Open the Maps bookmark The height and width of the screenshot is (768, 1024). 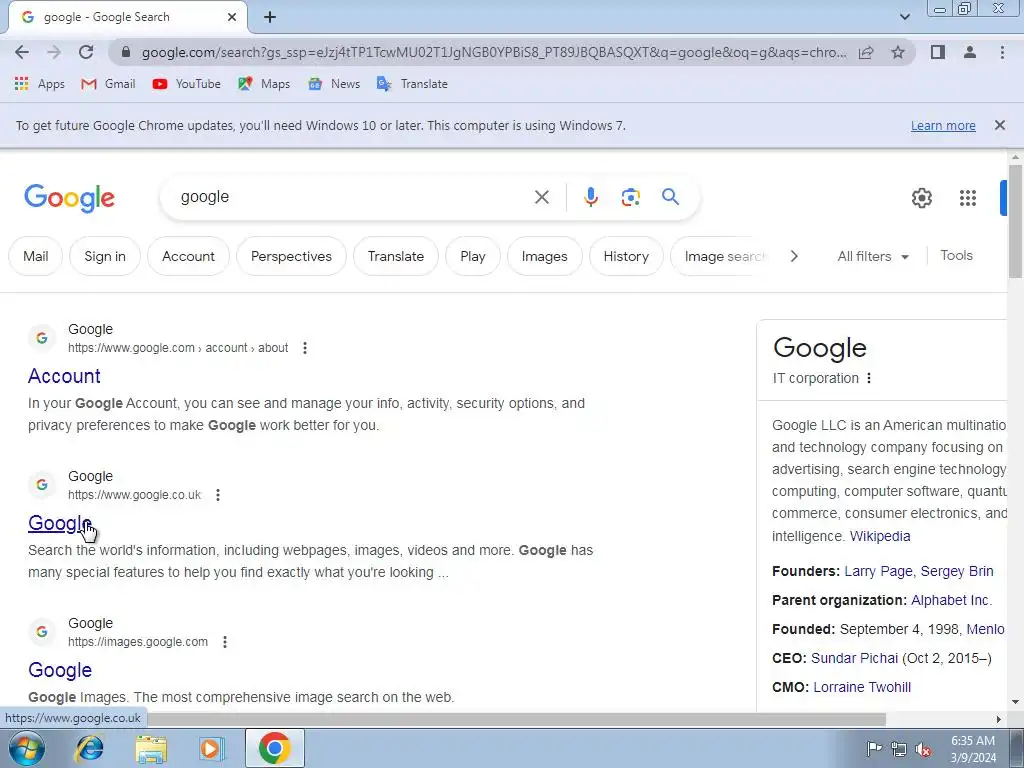click(x=264, y=84)
